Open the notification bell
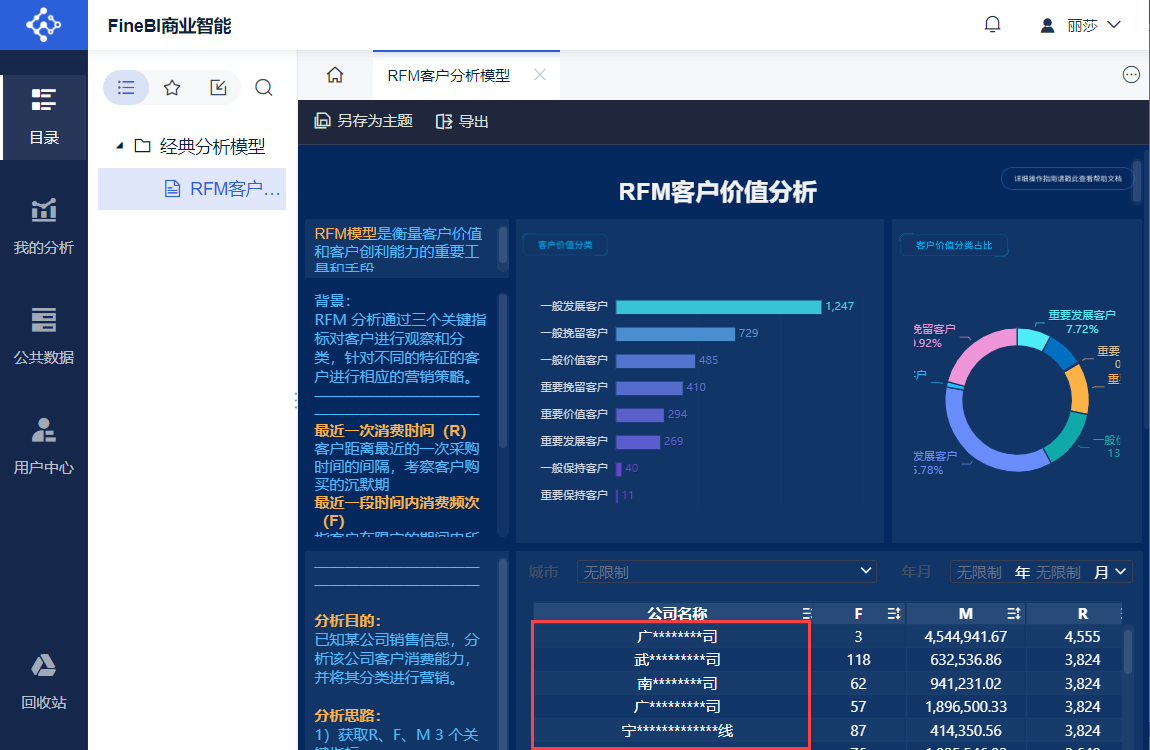1150x750 pixels. tap(992, 25)
